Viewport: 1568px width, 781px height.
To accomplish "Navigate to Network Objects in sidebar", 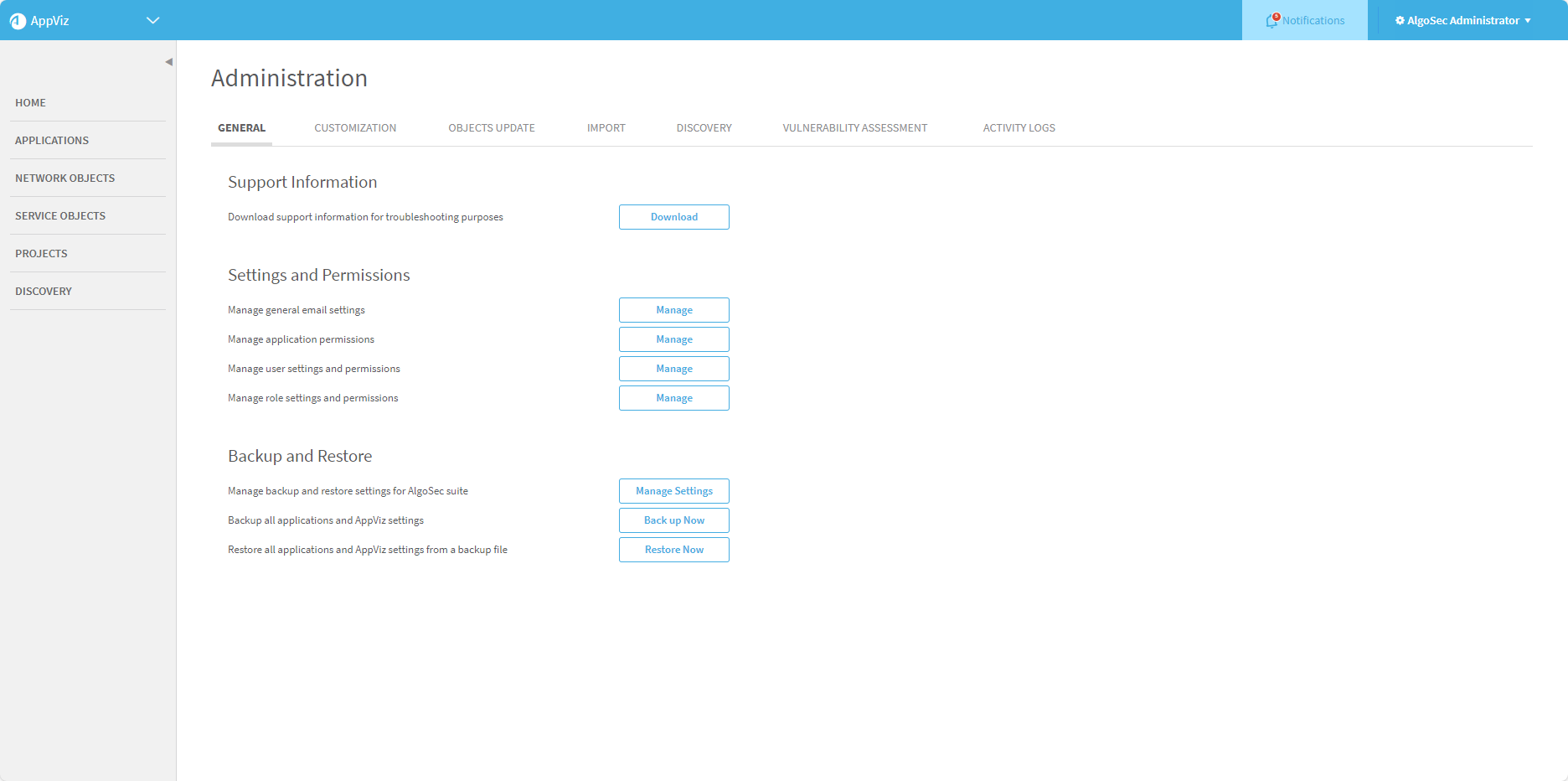I will 64,178.
